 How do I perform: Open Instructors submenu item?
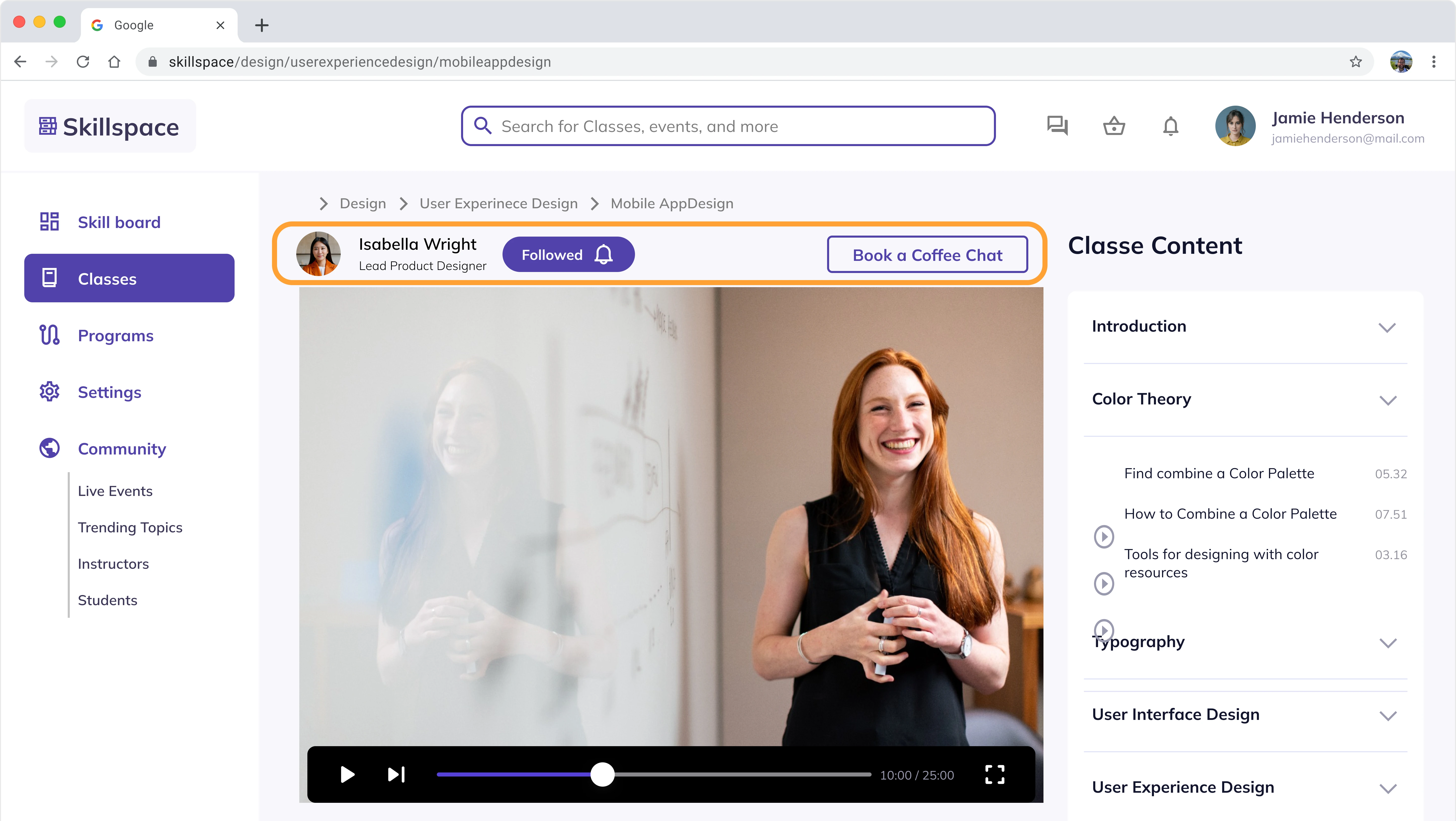113,564
